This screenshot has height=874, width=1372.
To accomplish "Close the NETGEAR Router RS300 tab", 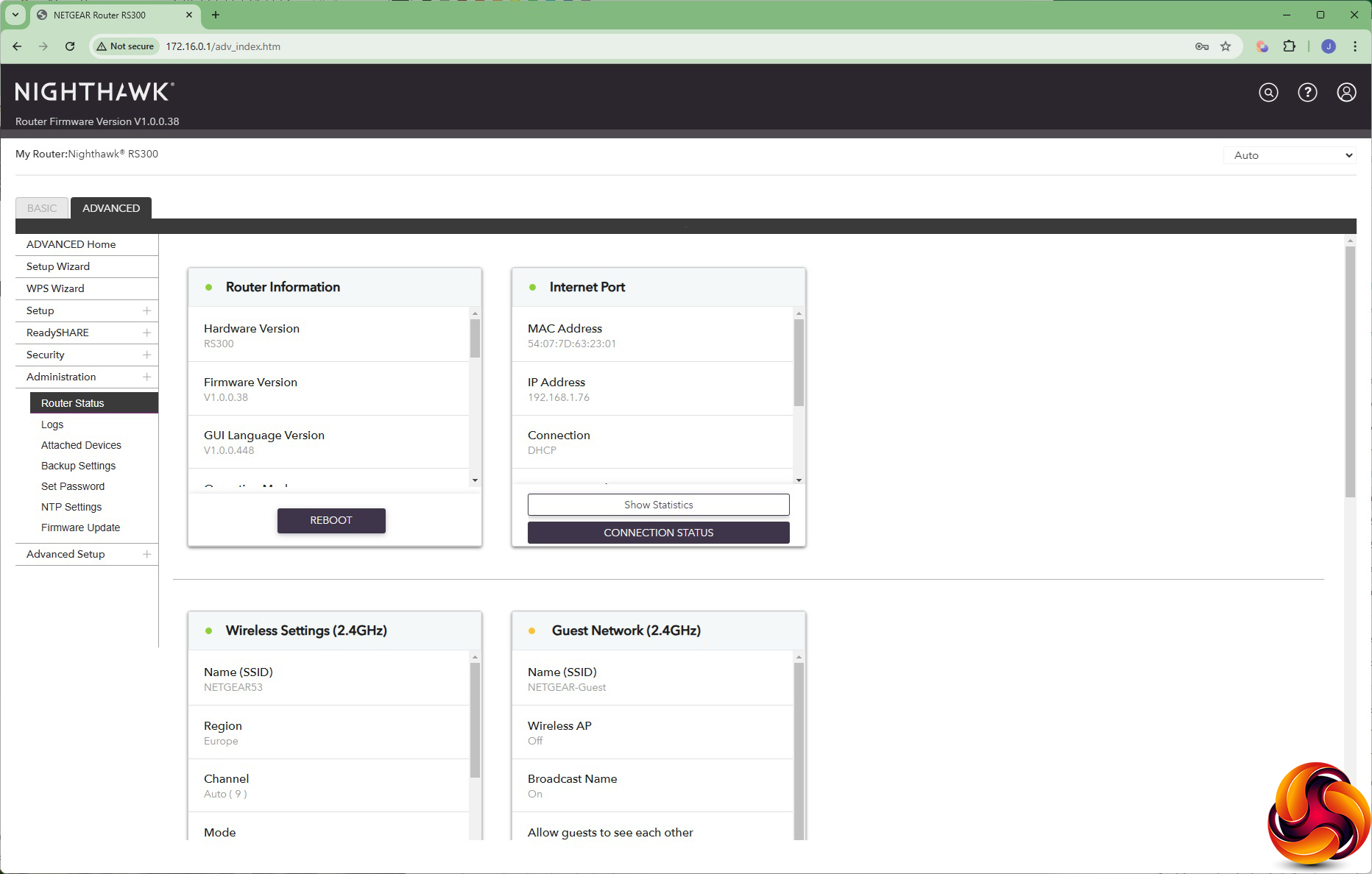I will pos(189,15).
